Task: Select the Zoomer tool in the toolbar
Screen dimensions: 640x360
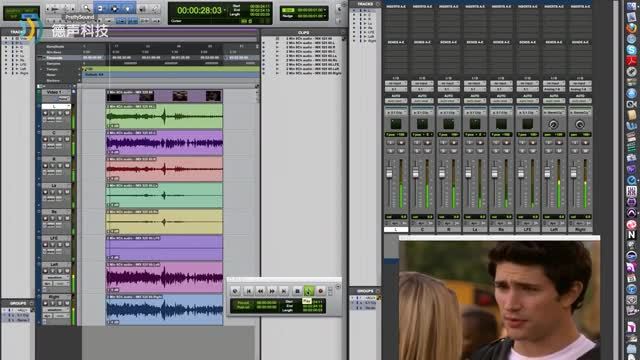Action: [87, 8]
